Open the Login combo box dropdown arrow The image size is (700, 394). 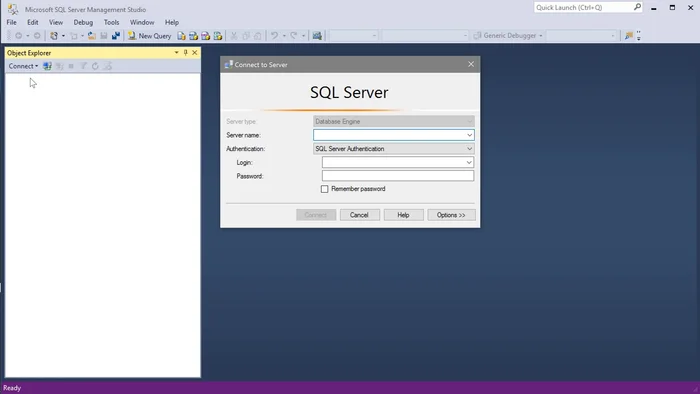[469, 162]
